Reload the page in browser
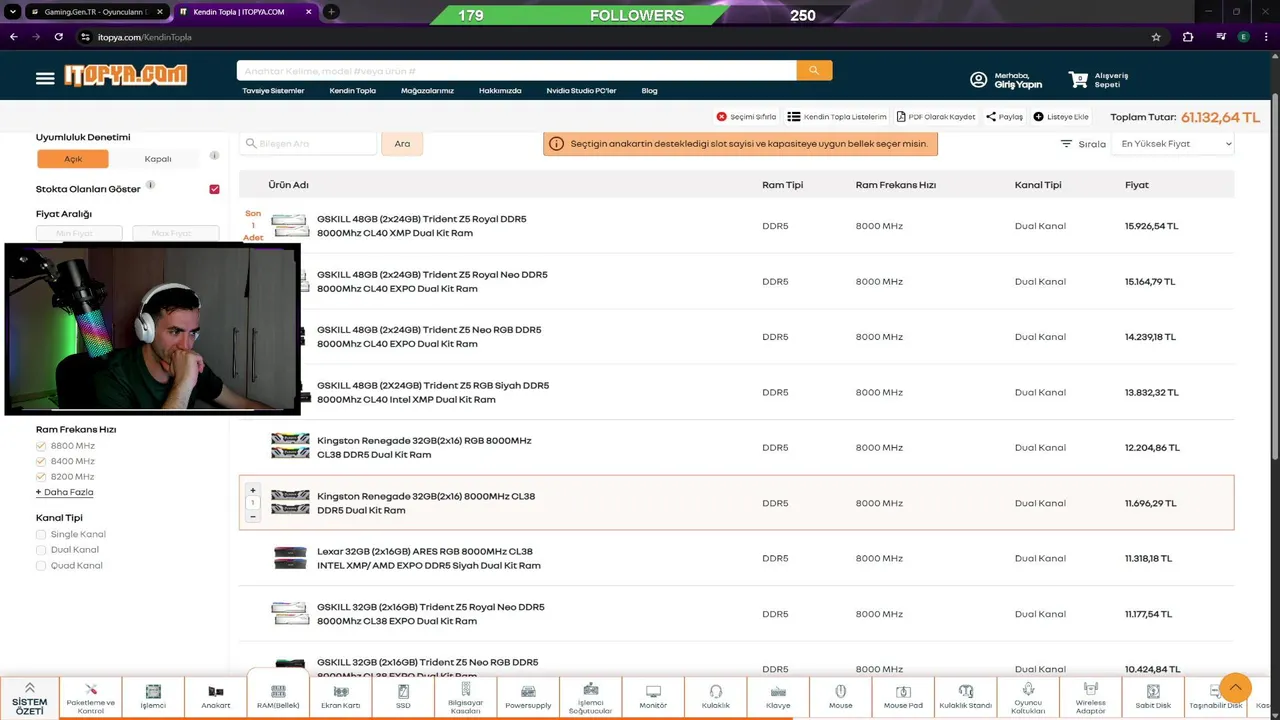The image size is (1280, 720). tap(59, 37)
